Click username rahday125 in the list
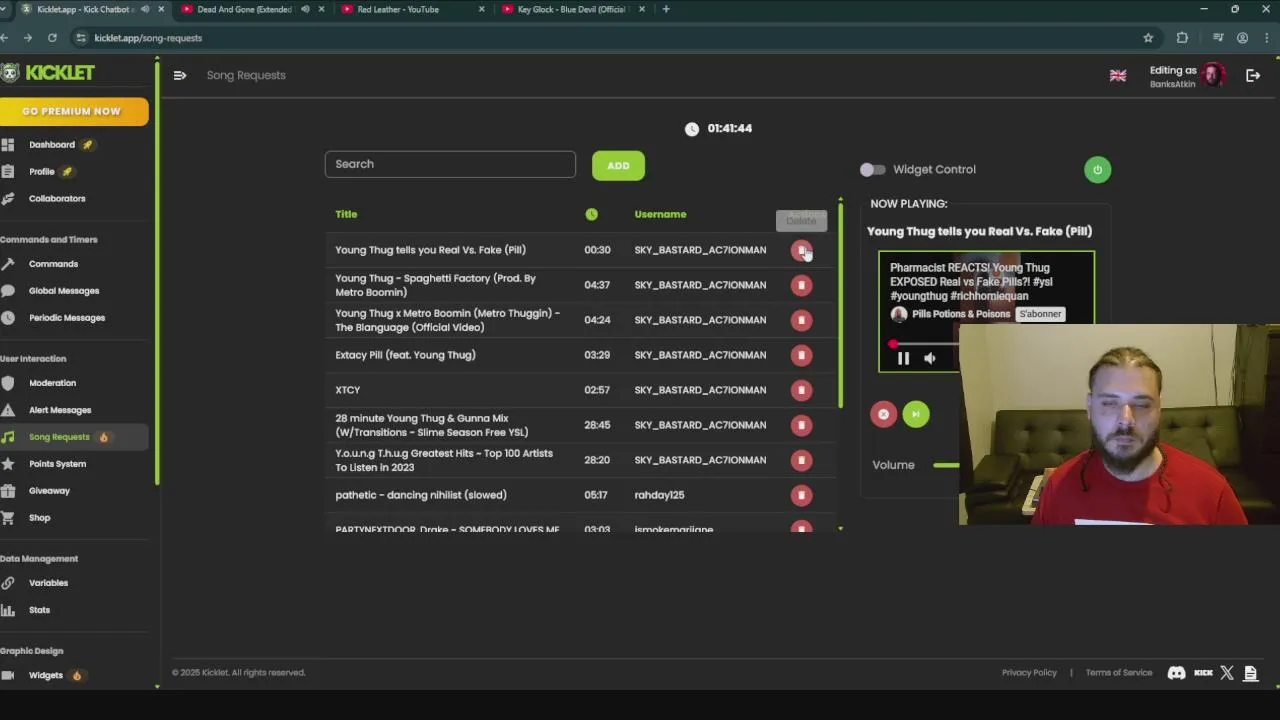Image resolution: width=1280 pixels, height=720 pixels. coord(659,495)
